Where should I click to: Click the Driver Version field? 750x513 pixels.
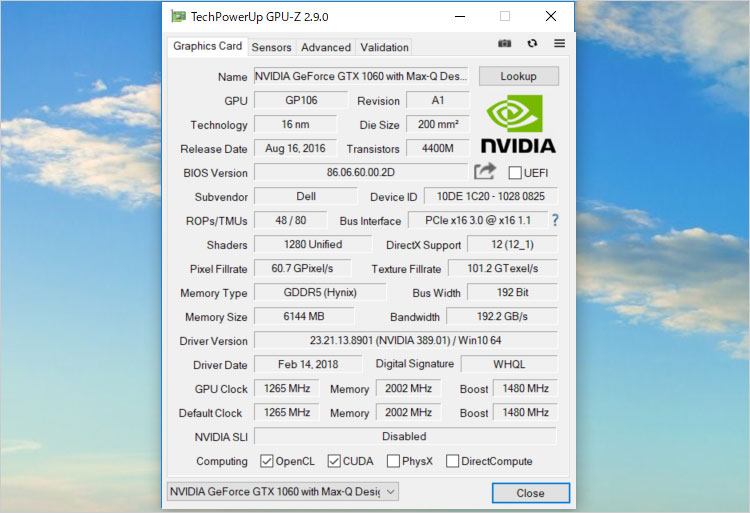pos(406,340)
